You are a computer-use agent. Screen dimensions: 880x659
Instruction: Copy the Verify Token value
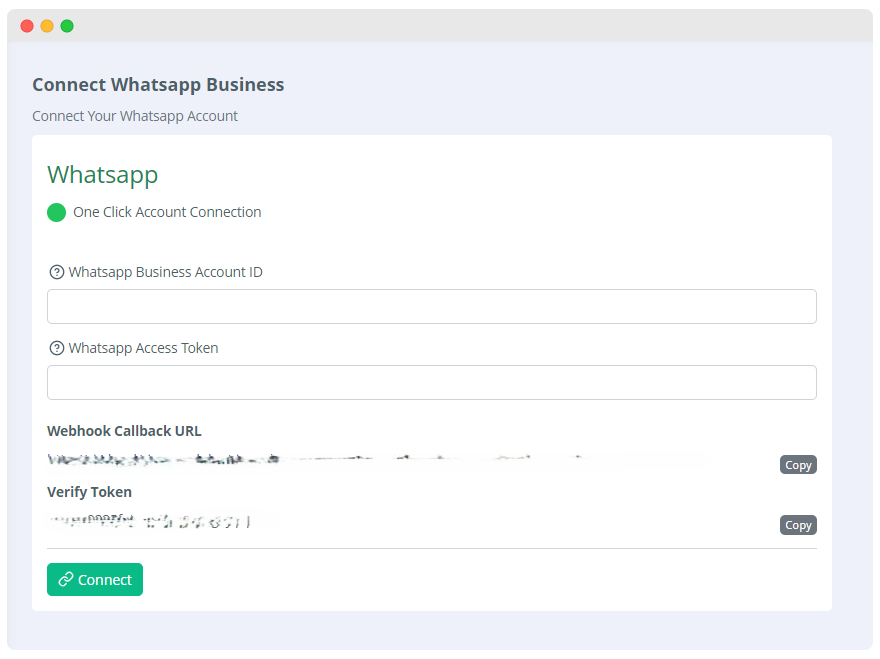pyautogui.click(x=798, y=525)
